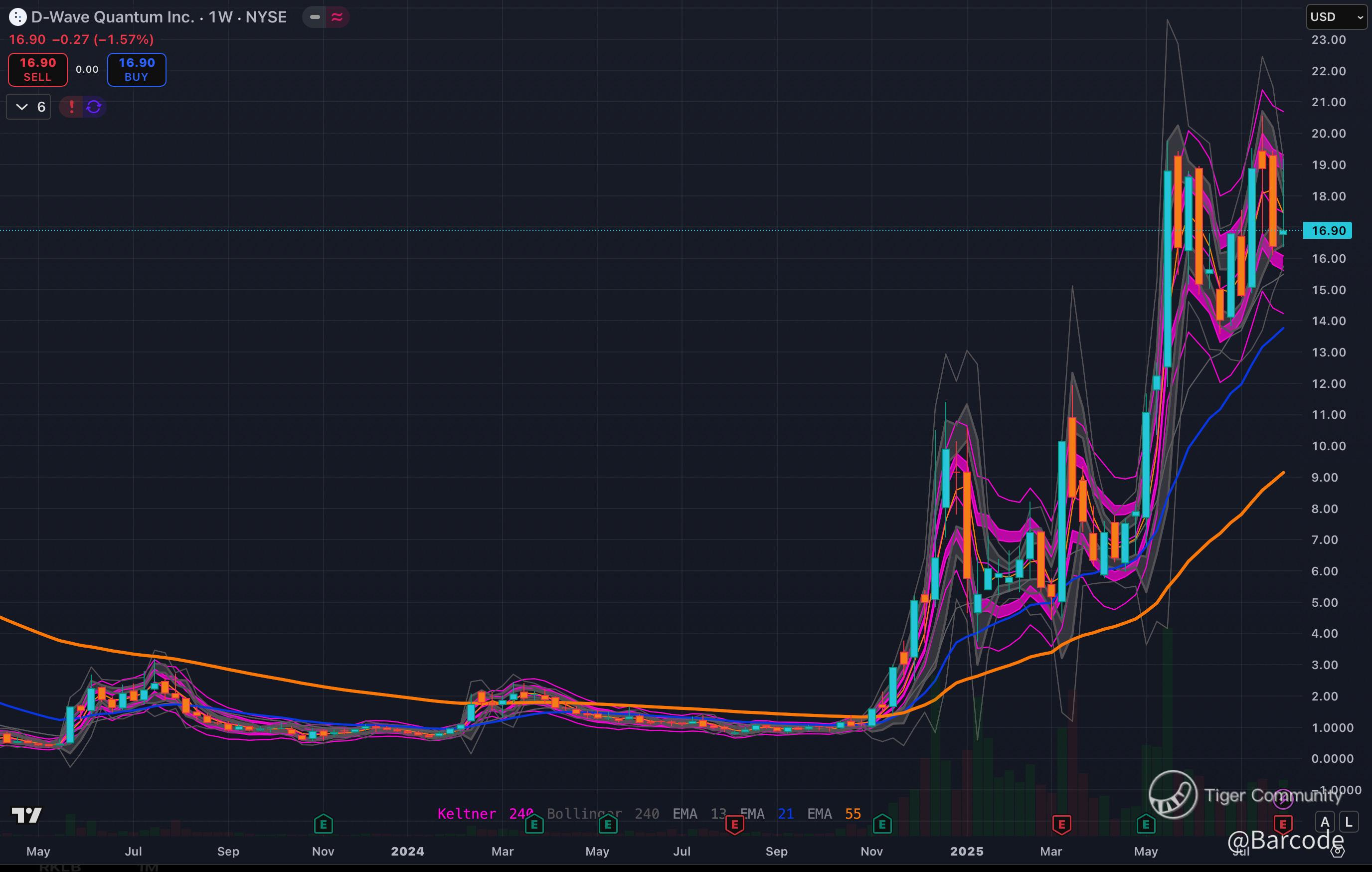Click the pink approximate-equals icon beside NYSE
The image size is (1372, 872).
pos(337,17)
